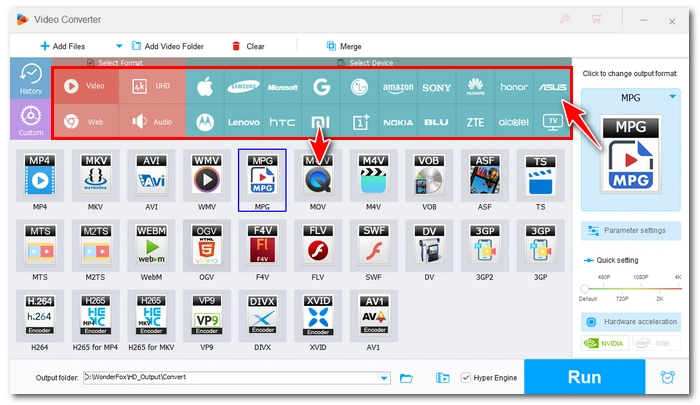Select the H264 encoder icon

[x=40, y=316]
